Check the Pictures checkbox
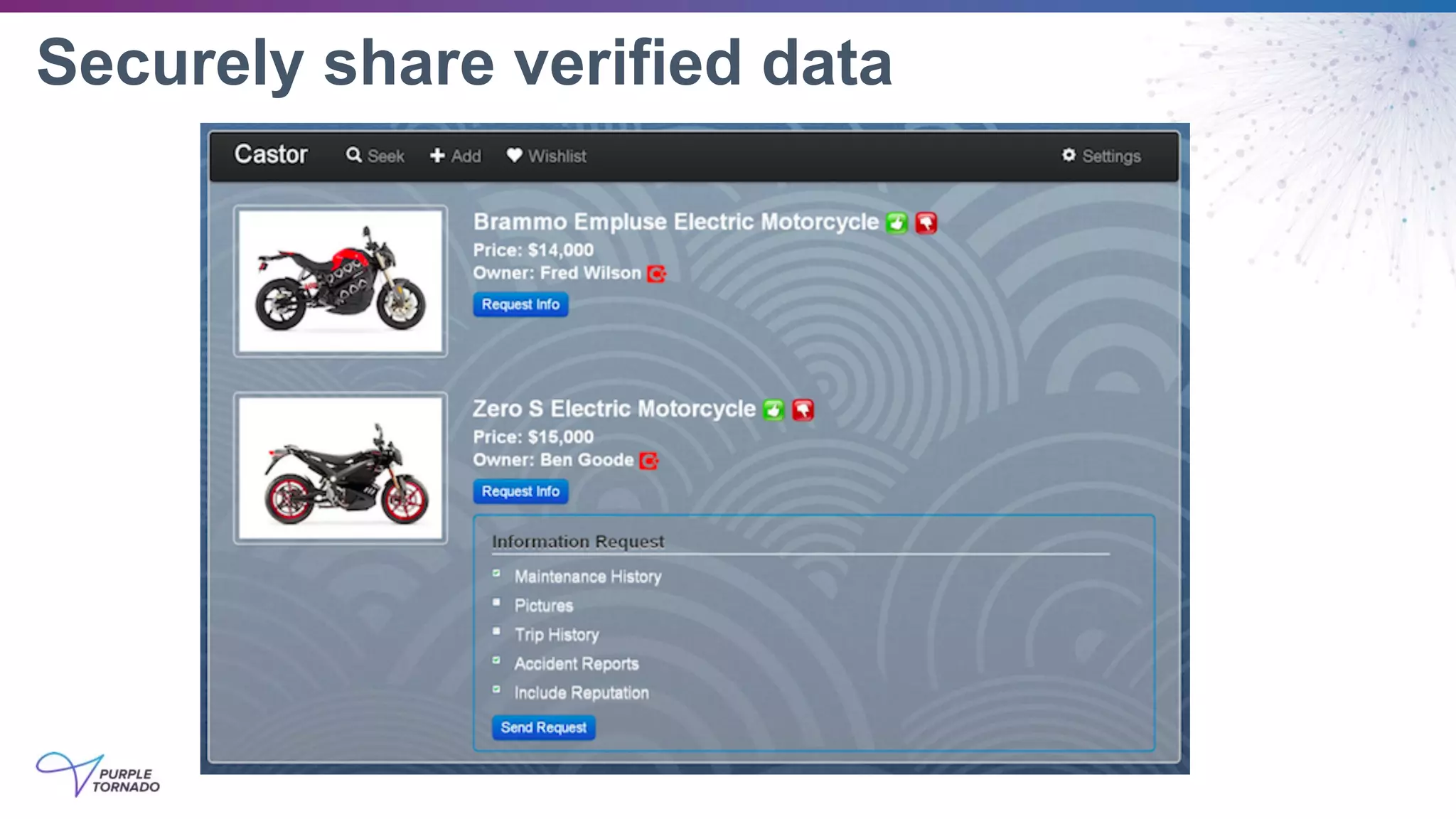The image size is (1456, 819). 496,602
